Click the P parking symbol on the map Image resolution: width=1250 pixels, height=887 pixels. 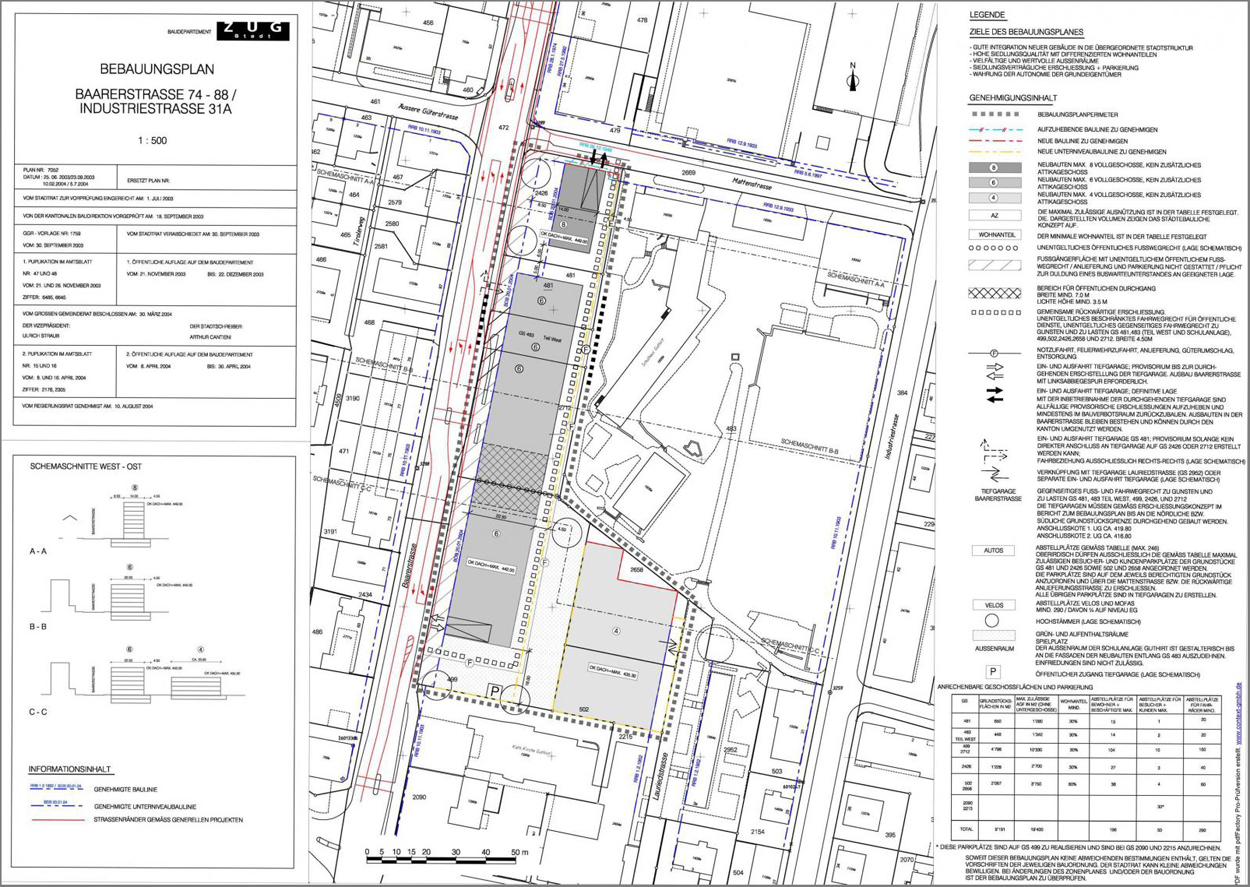[494, 691]
